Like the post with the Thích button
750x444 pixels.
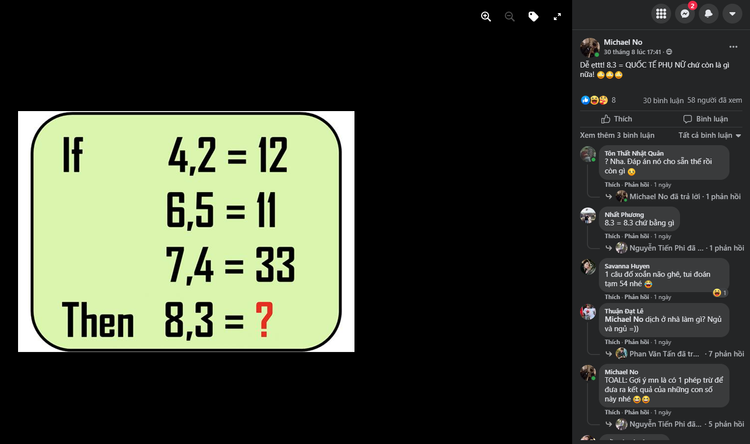616,118
